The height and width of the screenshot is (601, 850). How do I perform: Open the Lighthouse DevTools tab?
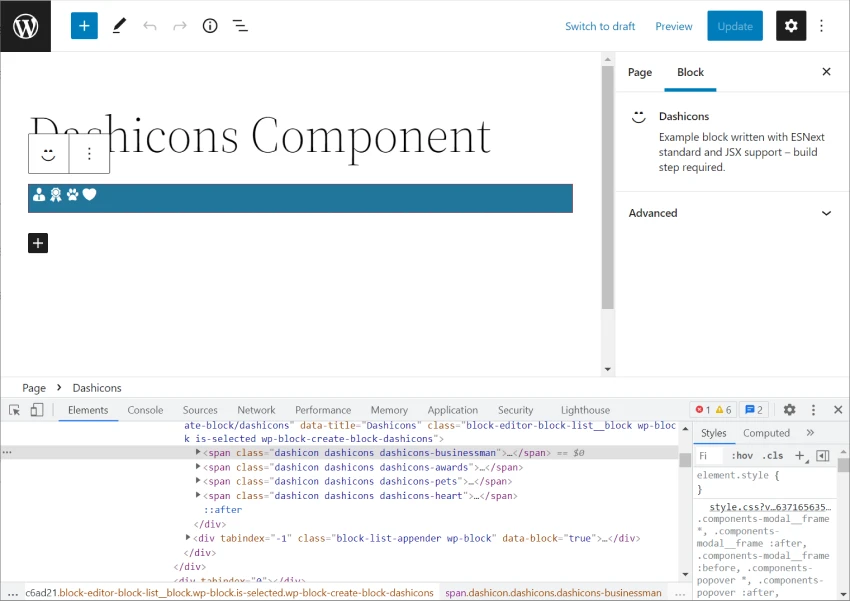(x=585, y=410)
